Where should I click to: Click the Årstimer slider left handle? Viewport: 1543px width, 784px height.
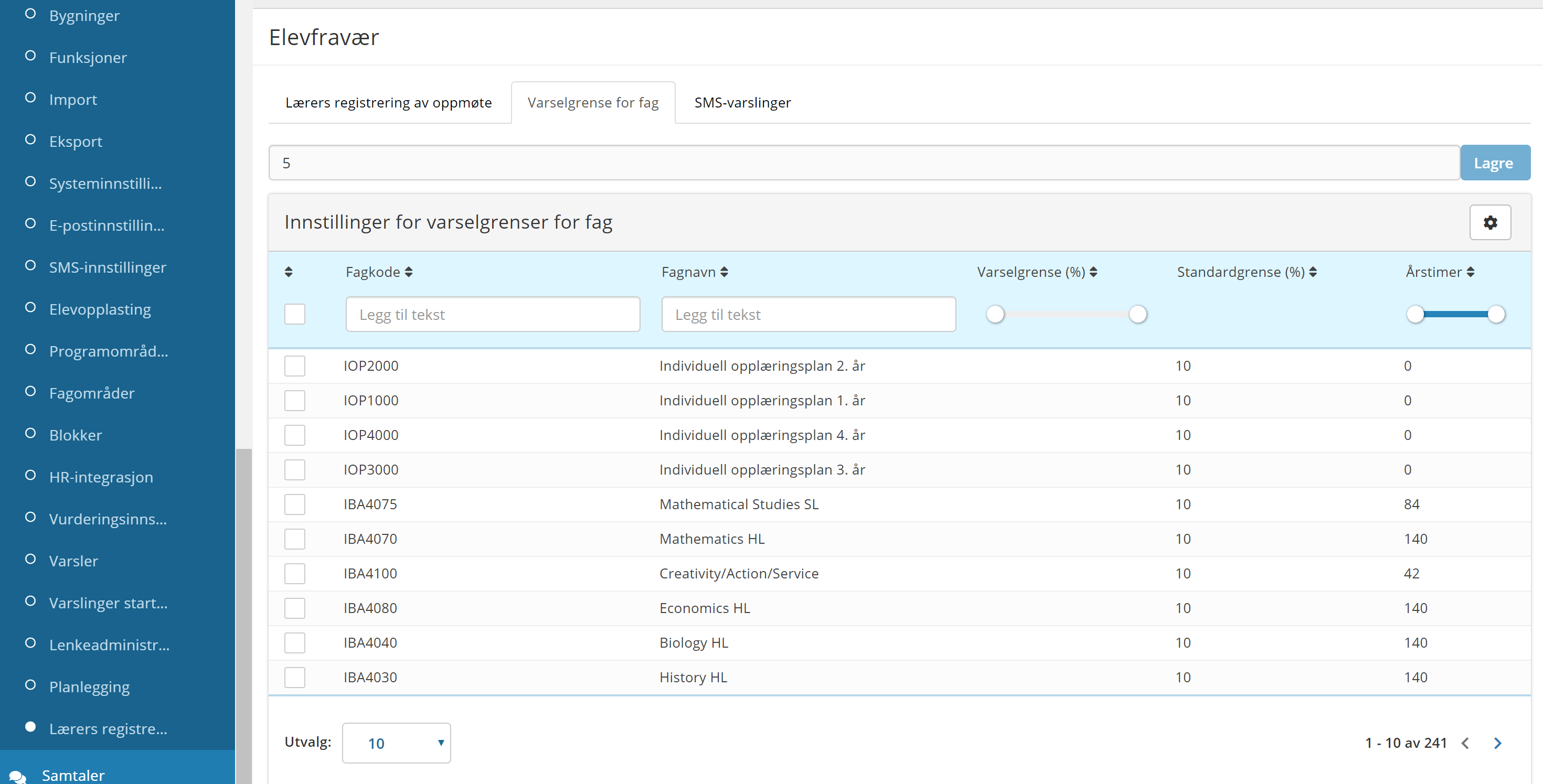(1415, 314)
